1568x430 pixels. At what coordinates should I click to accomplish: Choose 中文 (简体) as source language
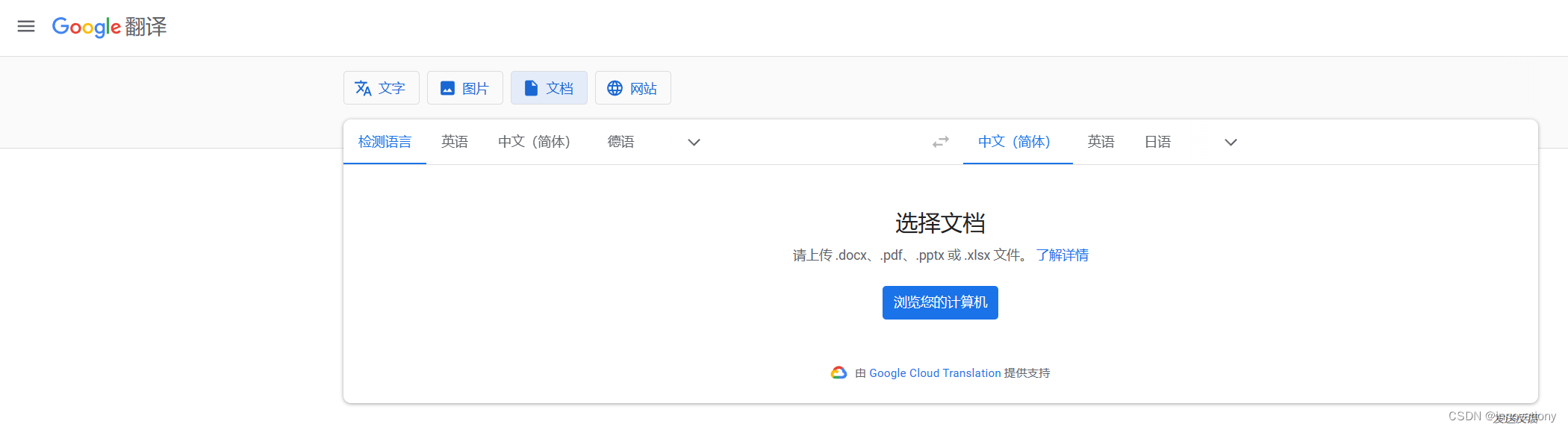(534, 142)
